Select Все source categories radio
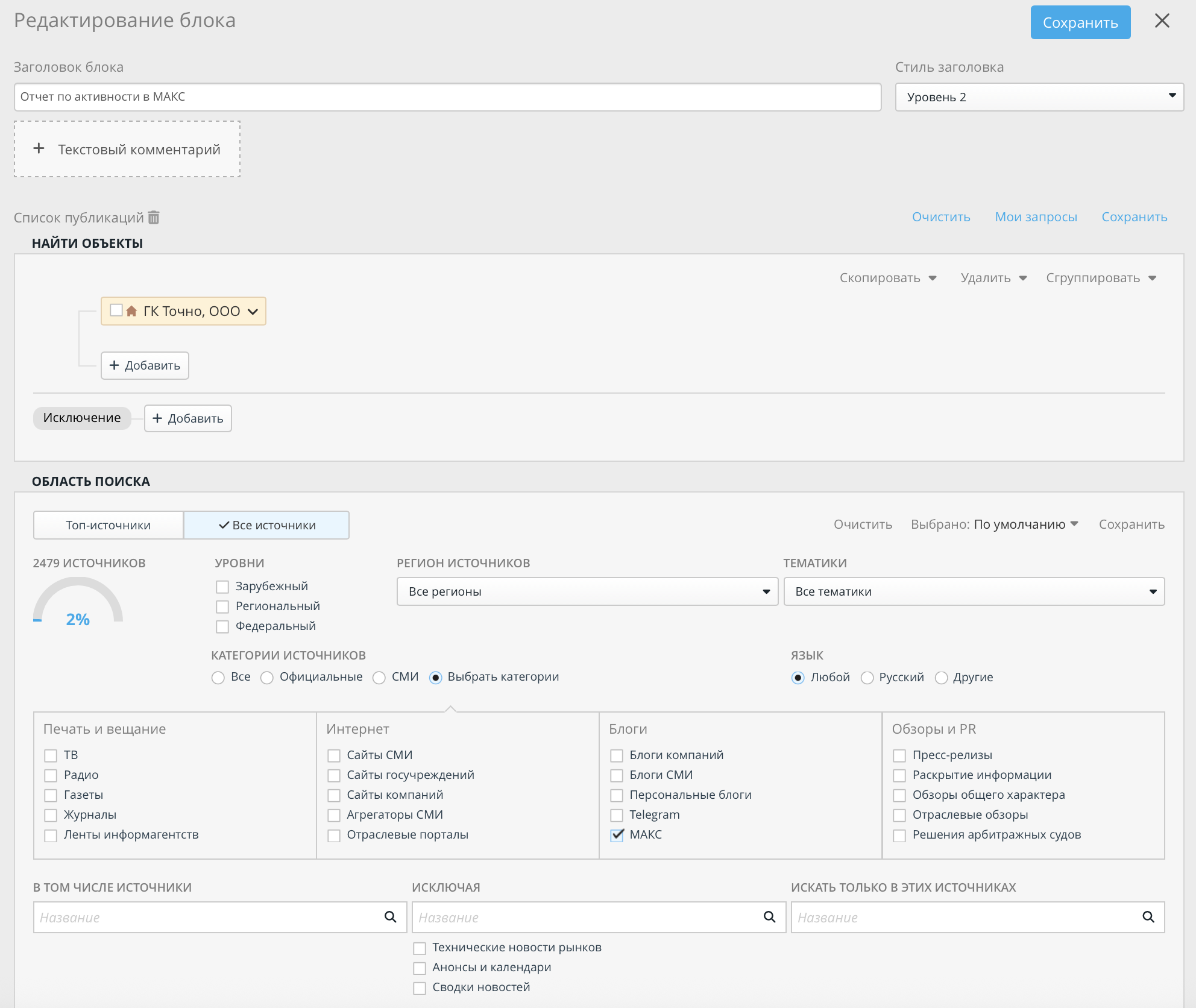The width and height of the screenshot is (1196, 1008). [218, 678]
